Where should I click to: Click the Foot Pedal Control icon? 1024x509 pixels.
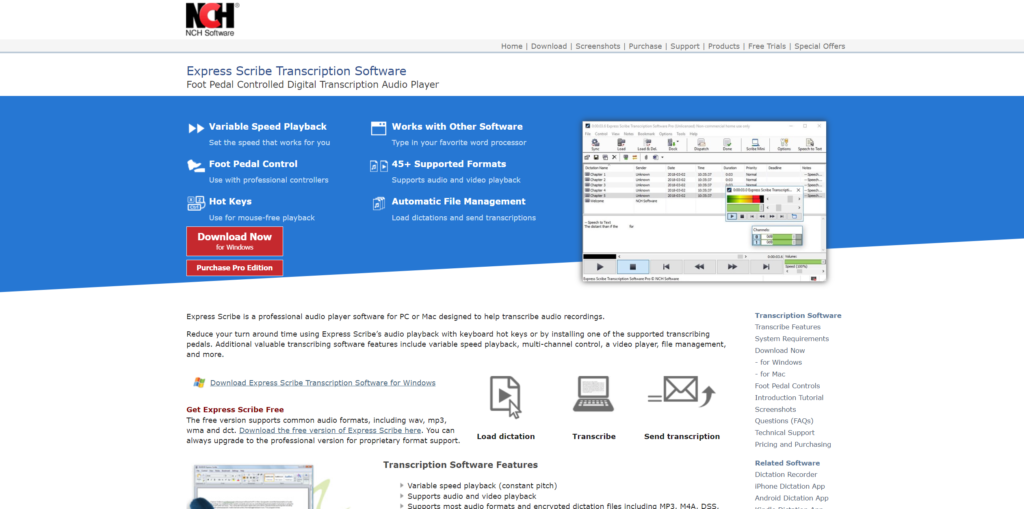click(194, 165)
